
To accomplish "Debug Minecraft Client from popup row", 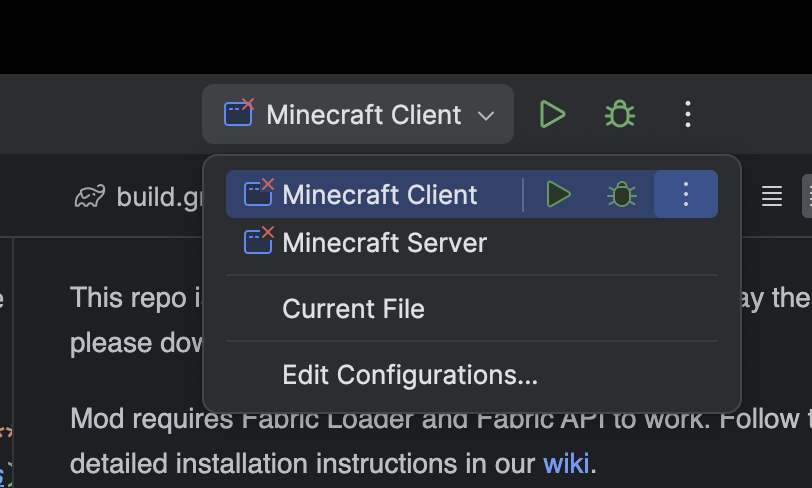I will click(x=621, y=194).
